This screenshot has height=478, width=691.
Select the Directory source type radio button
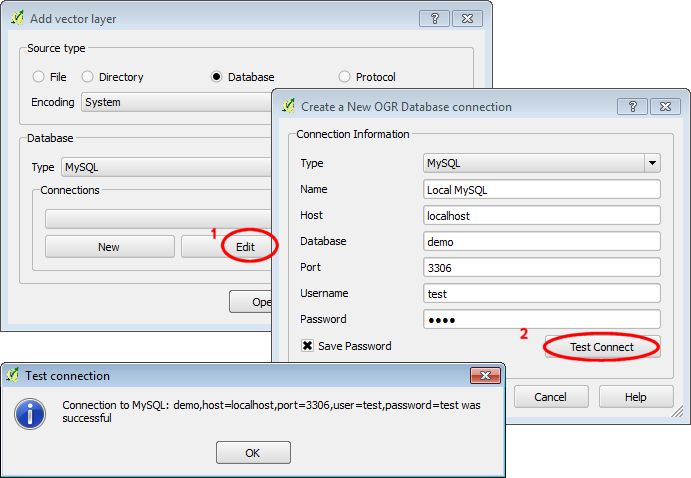click(87, 77)
